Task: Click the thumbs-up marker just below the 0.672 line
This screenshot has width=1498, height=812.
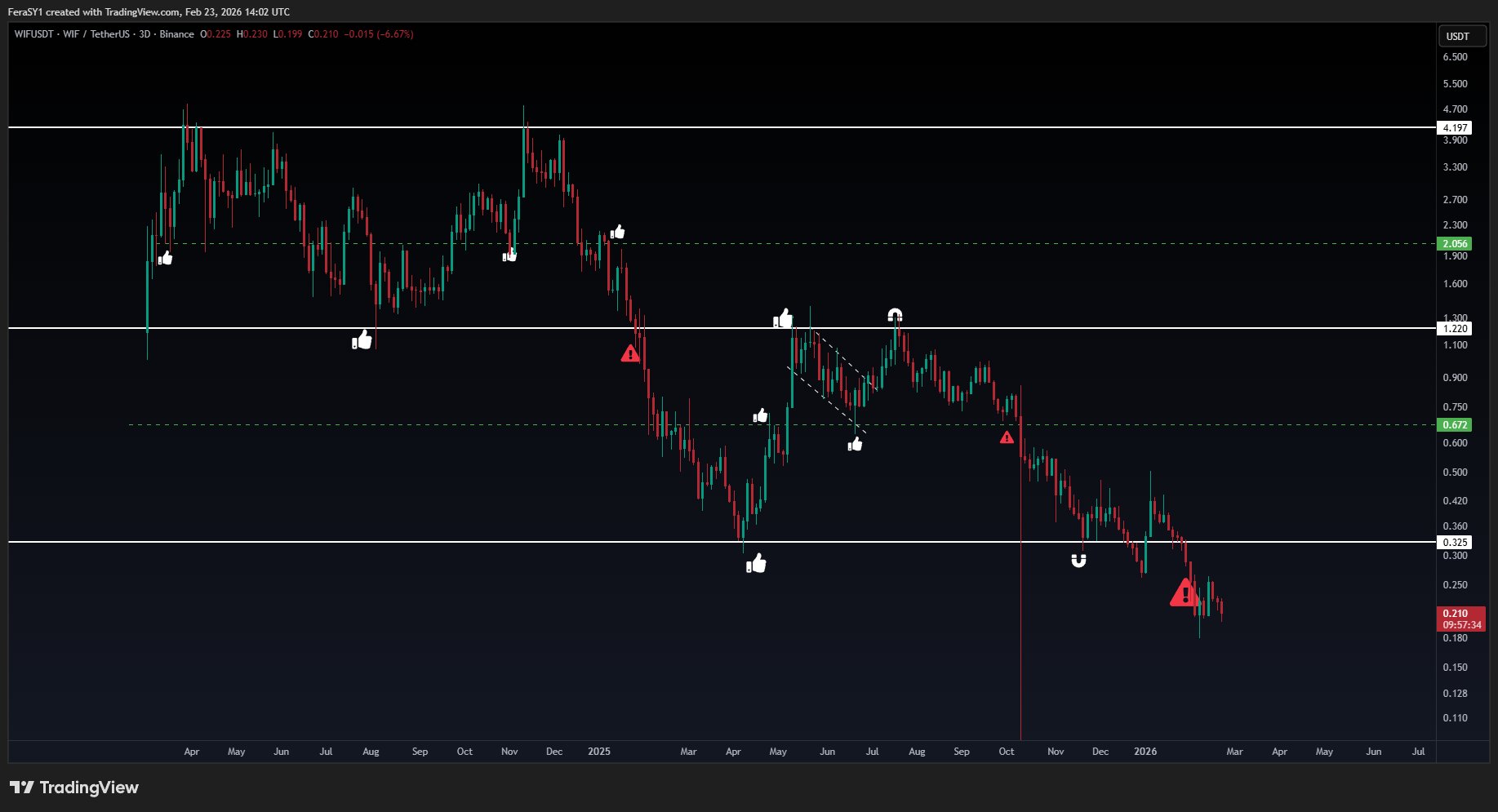Action: click(x=855, y=444)
